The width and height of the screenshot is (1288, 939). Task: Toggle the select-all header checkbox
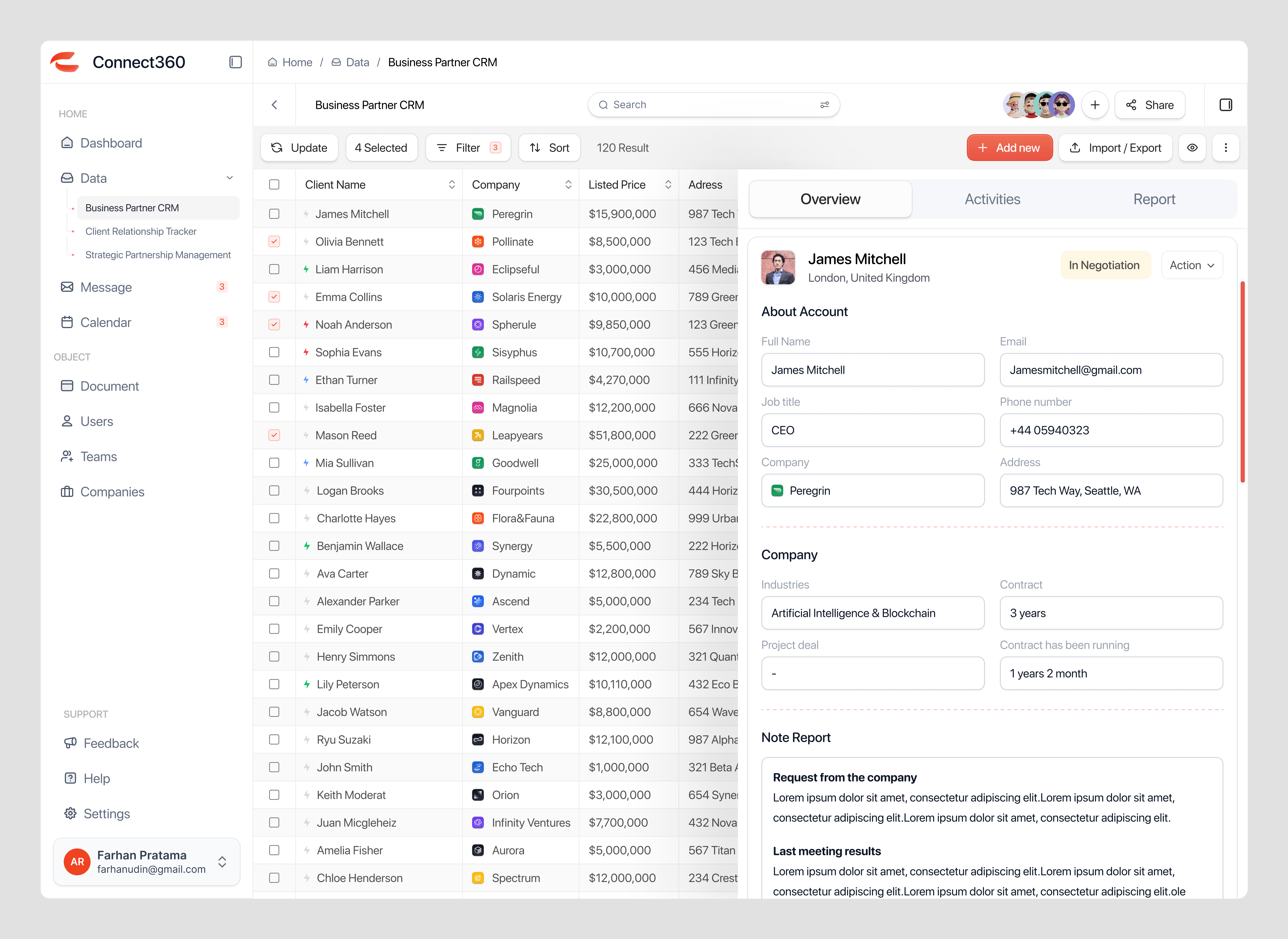click(x=274, y=185)
